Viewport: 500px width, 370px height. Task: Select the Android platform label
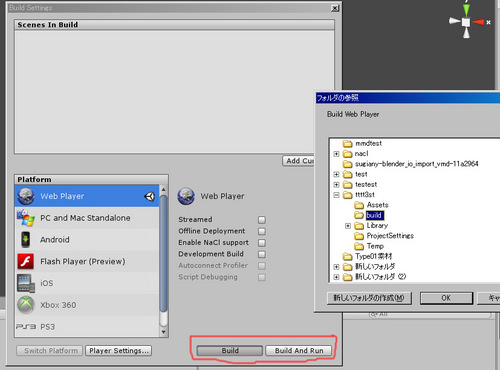coord(55,240)
